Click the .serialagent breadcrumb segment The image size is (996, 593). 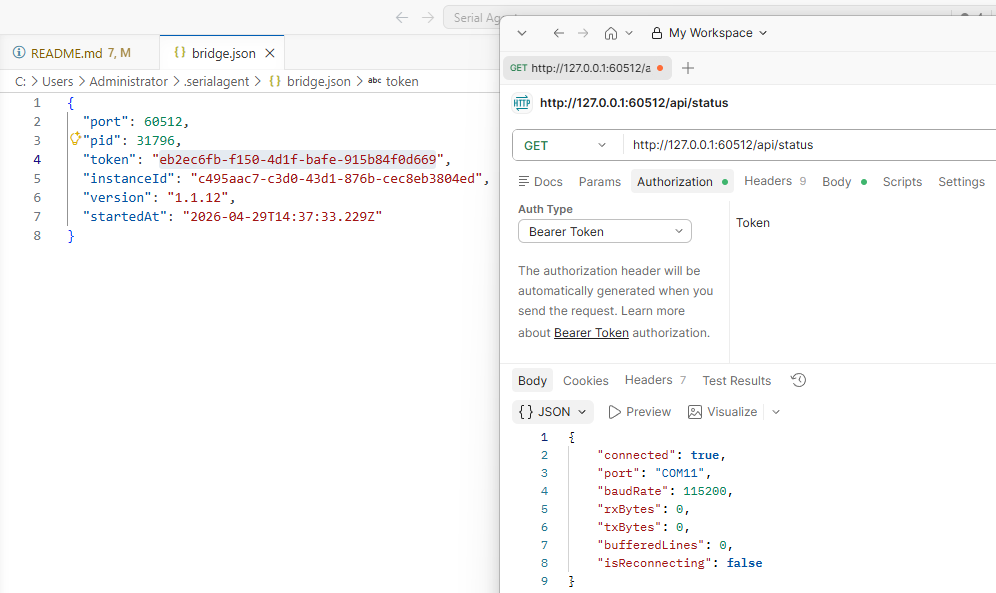(x=217, y=81)
